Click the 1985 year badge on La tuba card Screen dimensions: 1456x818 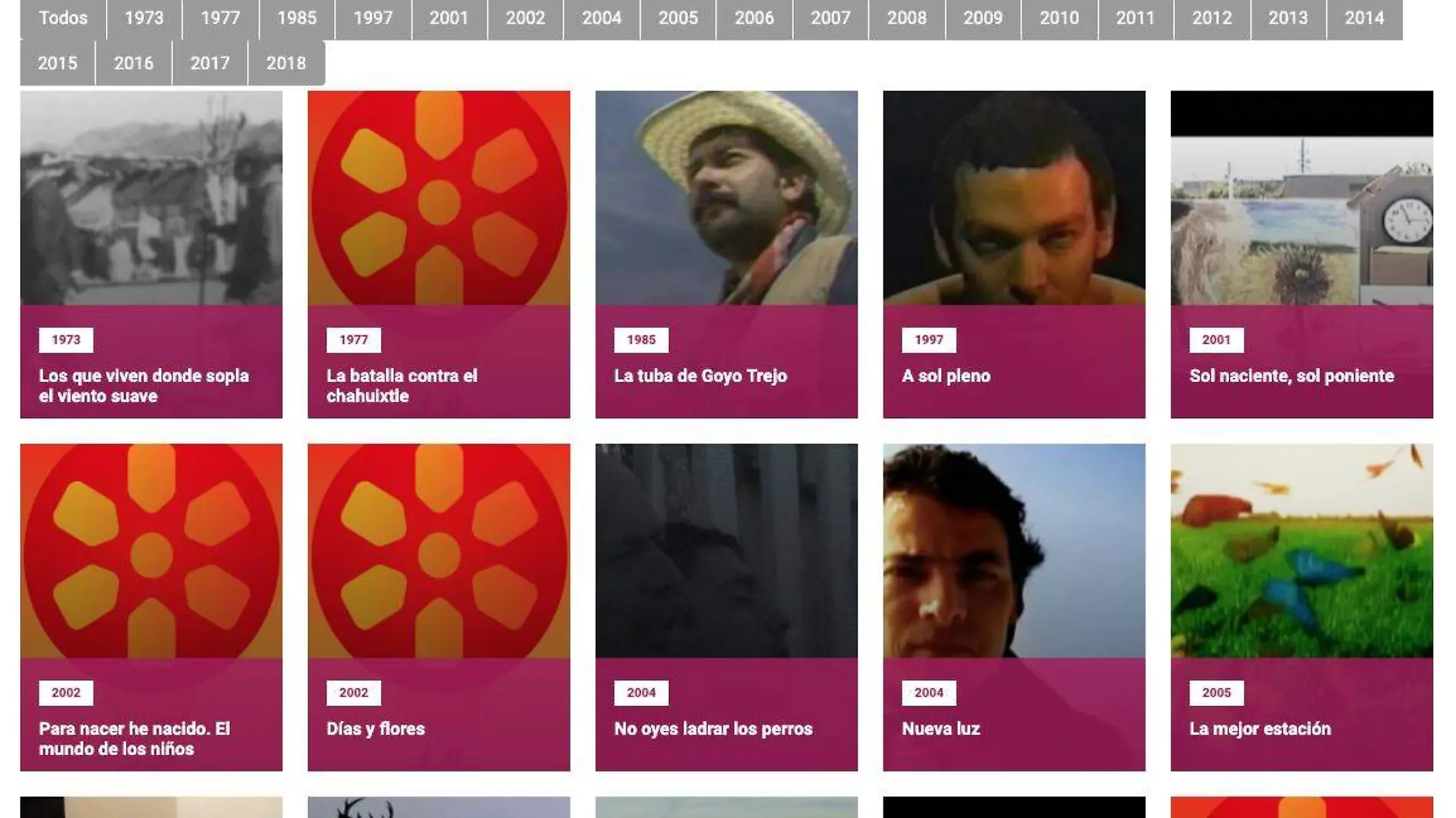point(641,340)
